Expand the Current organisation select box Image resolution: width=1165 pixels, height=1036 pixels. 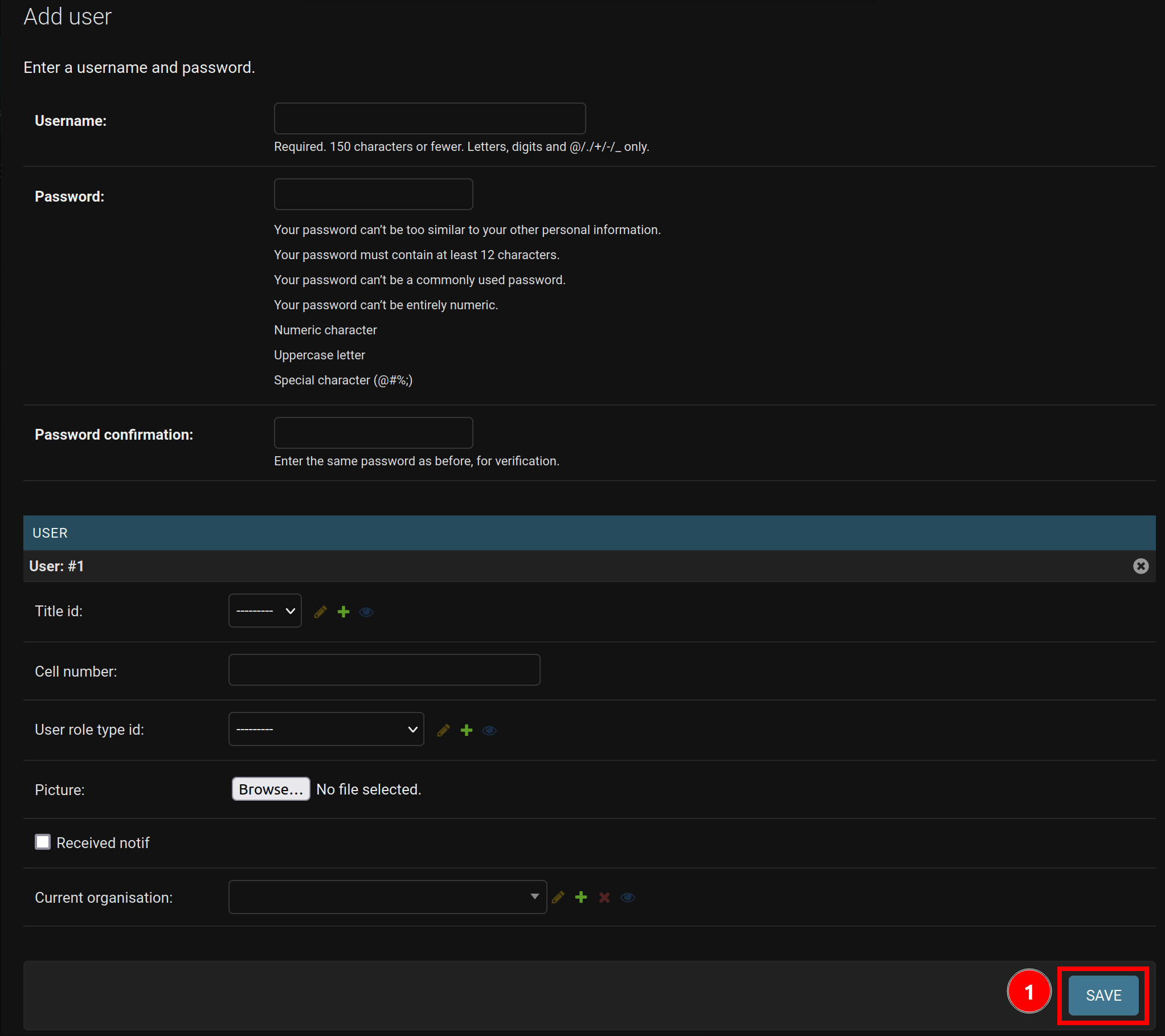click(x=387, y=897)
